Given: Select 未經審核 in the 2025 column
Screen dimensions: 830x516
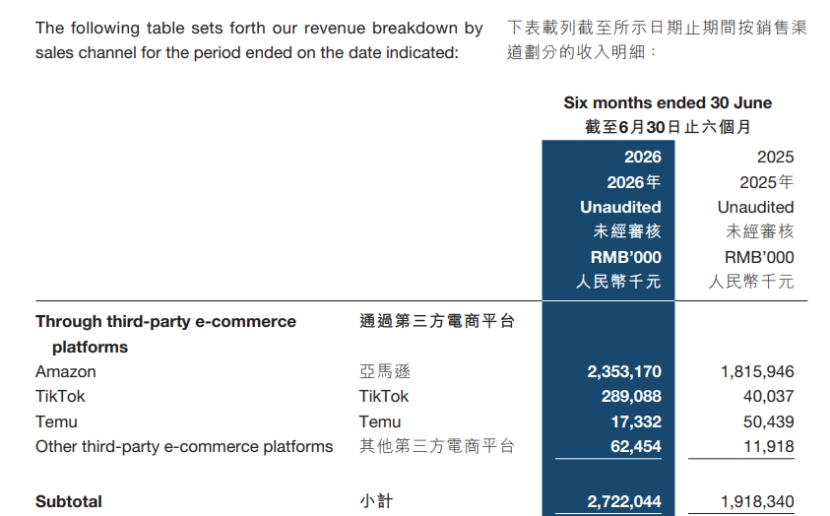Looking at the screenshot, I should 760,231.
